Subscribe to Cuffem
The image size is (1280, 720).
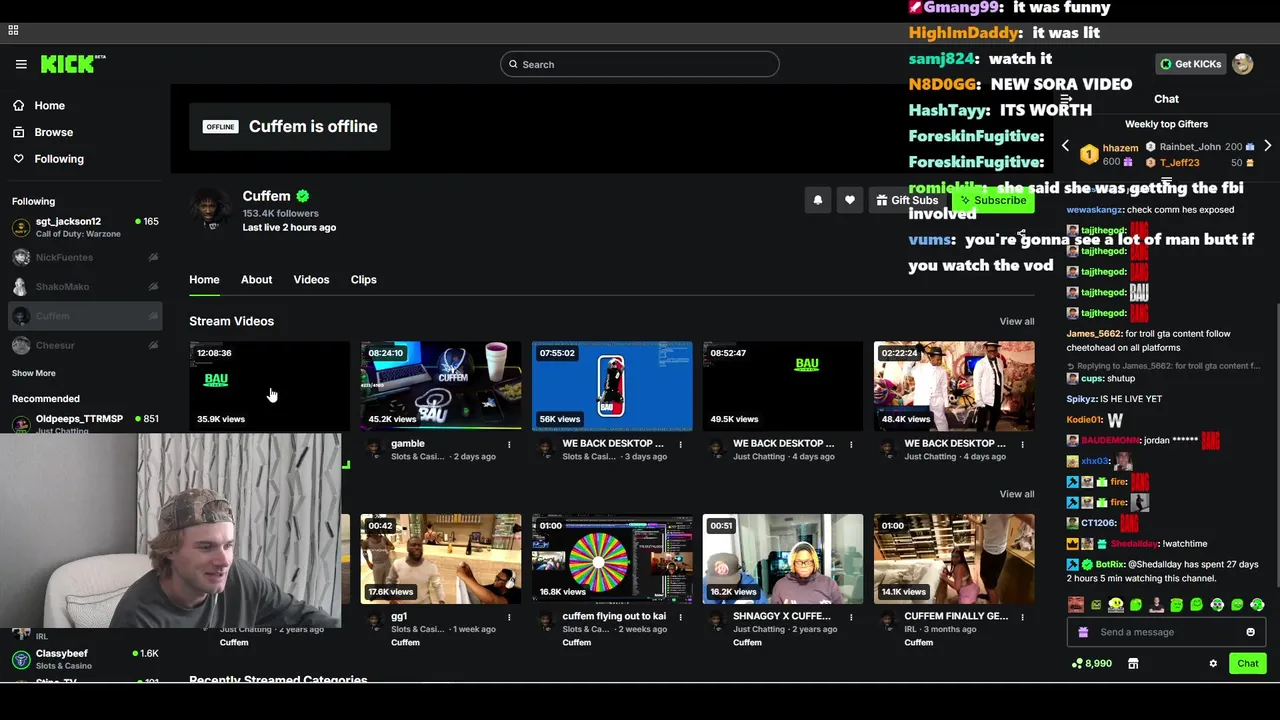(x=993, y=200)
